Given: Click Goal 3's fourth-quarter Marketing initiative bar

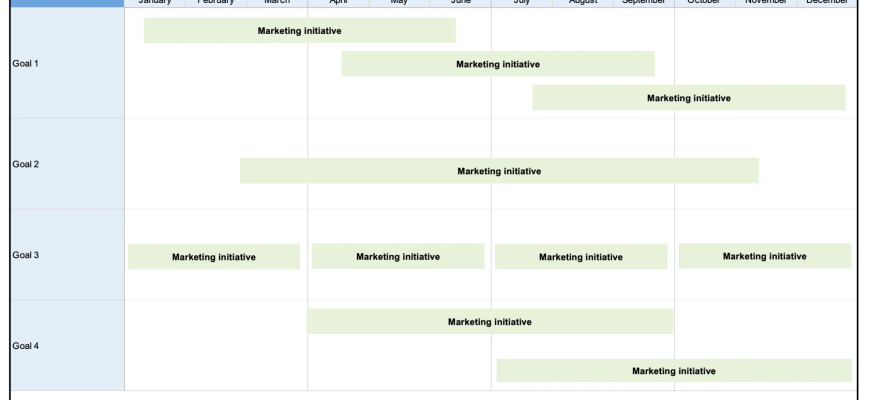Looking at the screenshot, I should click(x=764, y=257).
